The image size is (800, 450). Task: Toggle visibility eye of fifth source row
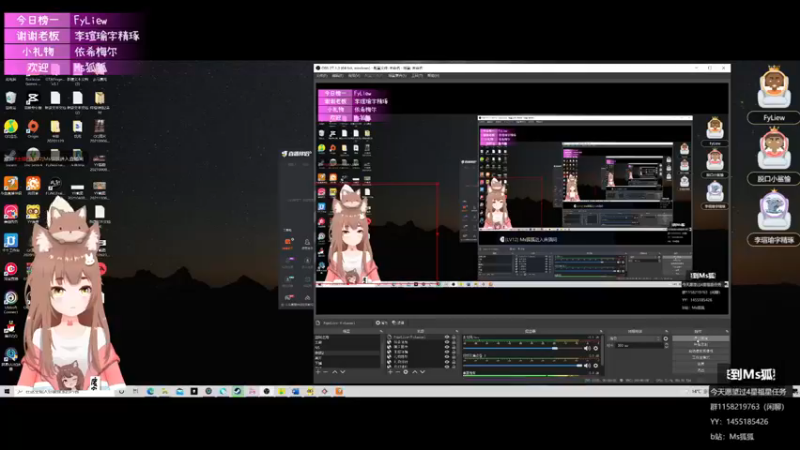[447, 357]
